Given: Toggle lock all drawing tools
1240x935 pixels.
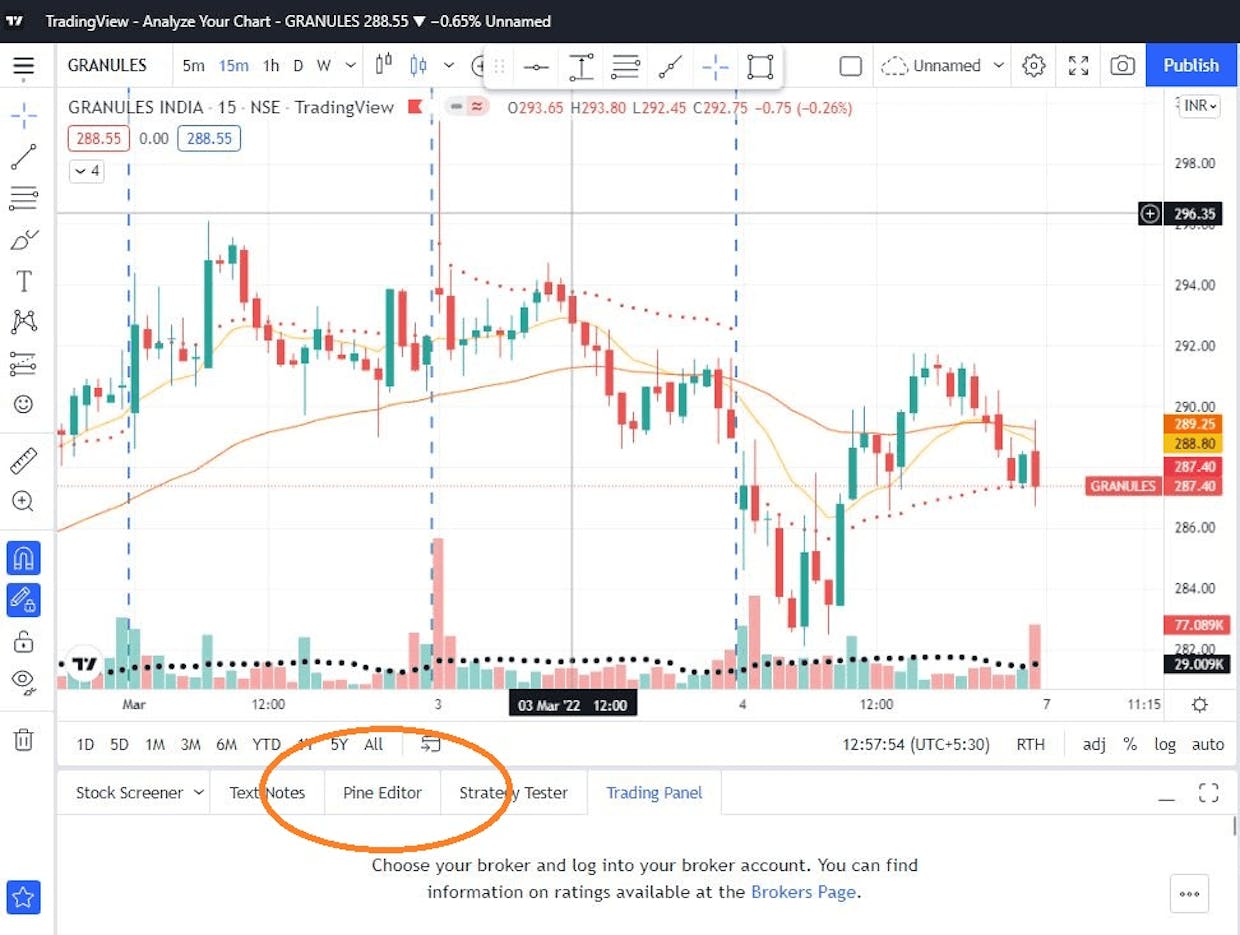Looking at the screenshot, I should point(23,641).
